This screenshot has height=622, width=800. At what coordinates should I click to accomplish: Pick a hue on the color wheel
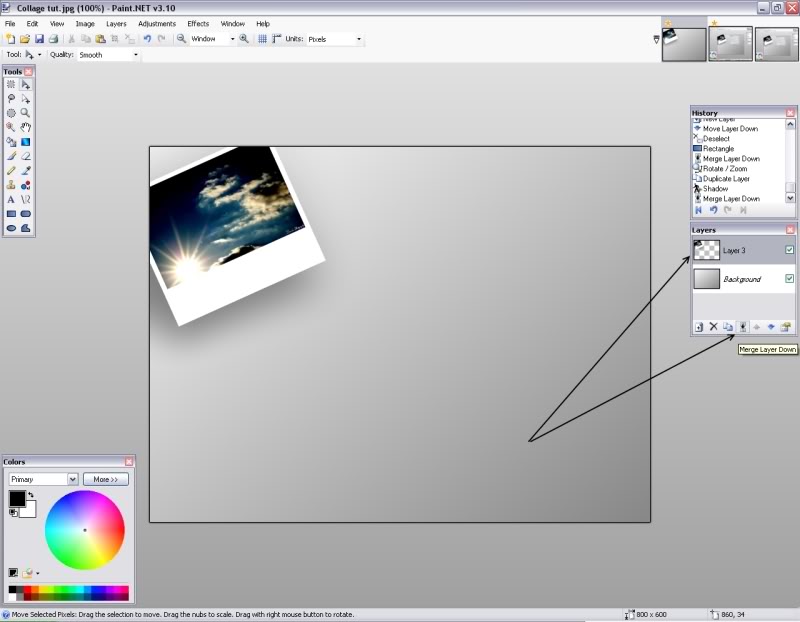(x=85, y=530)
